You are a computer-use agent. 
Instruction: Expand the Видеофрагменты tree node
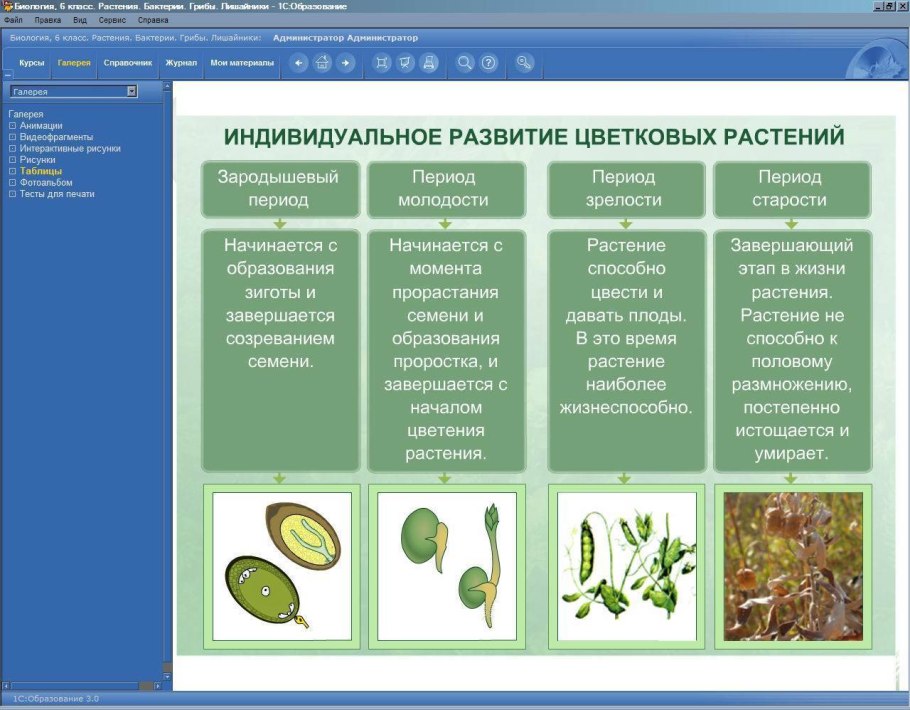[12, 136]
